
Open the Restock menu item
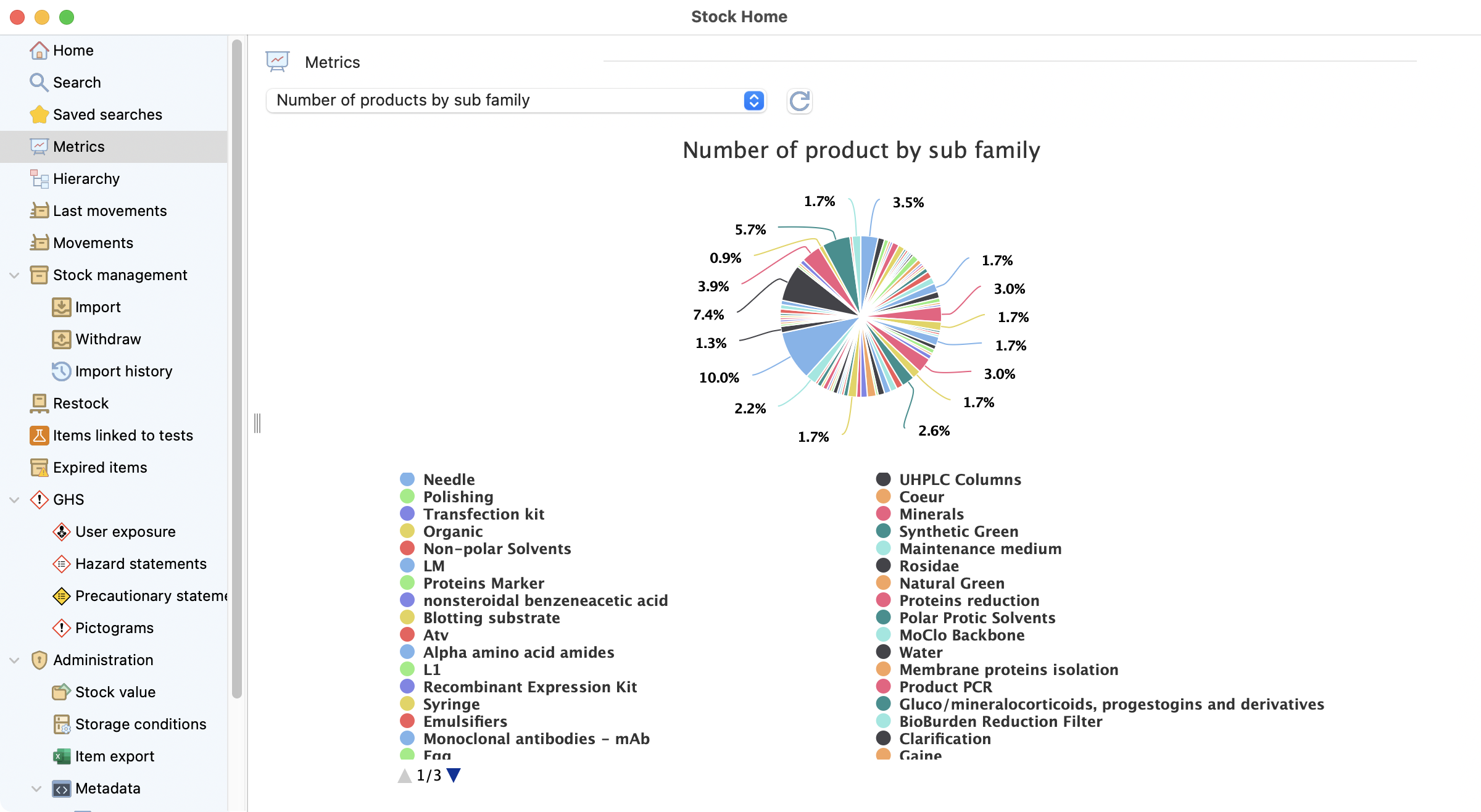[81, 404]
